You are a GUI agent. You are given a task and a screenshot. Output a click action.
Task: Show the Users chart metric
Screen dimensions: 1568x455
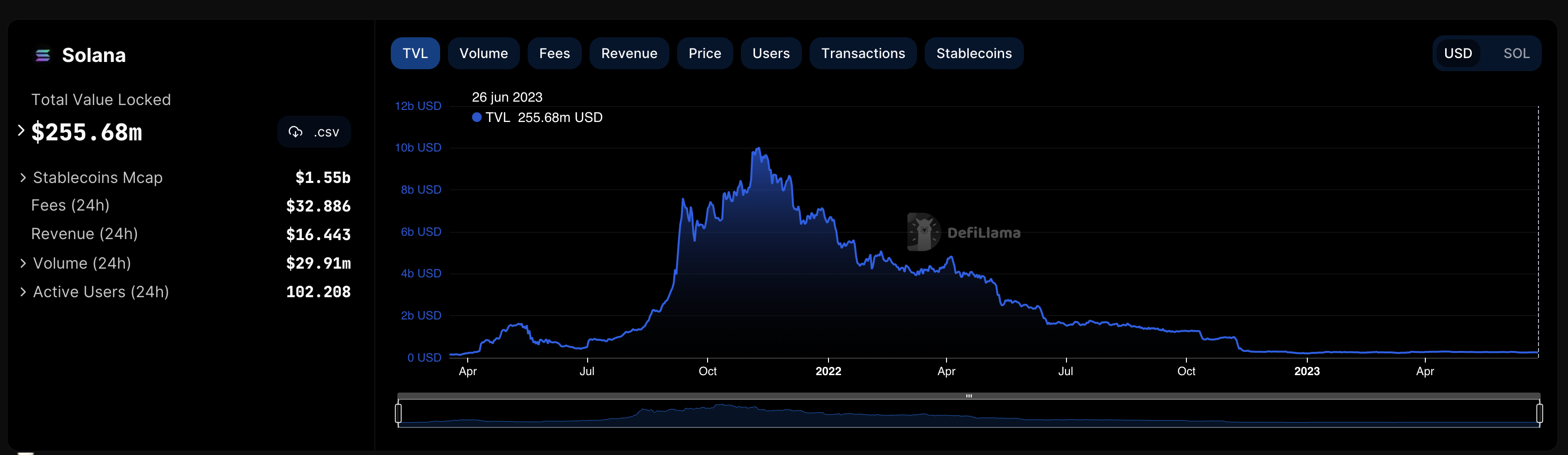[770, 54]
